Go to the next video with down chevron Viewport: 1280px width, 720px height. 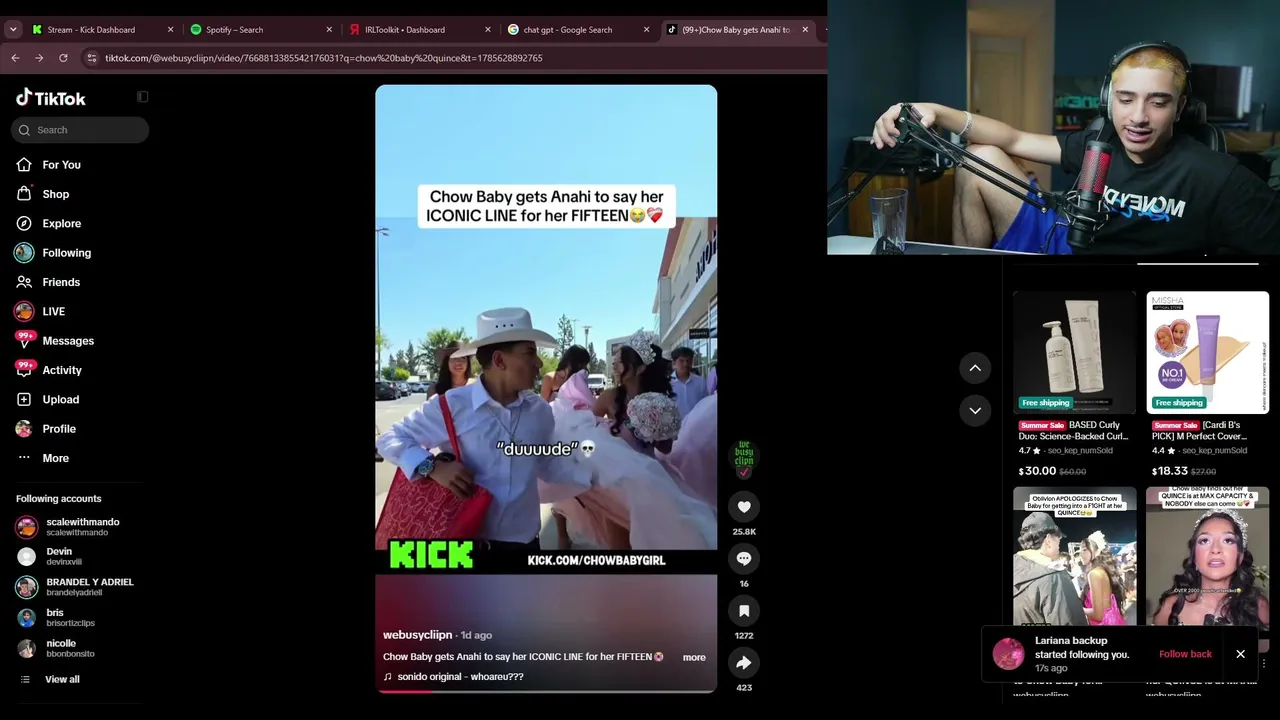tap(975, 410)
